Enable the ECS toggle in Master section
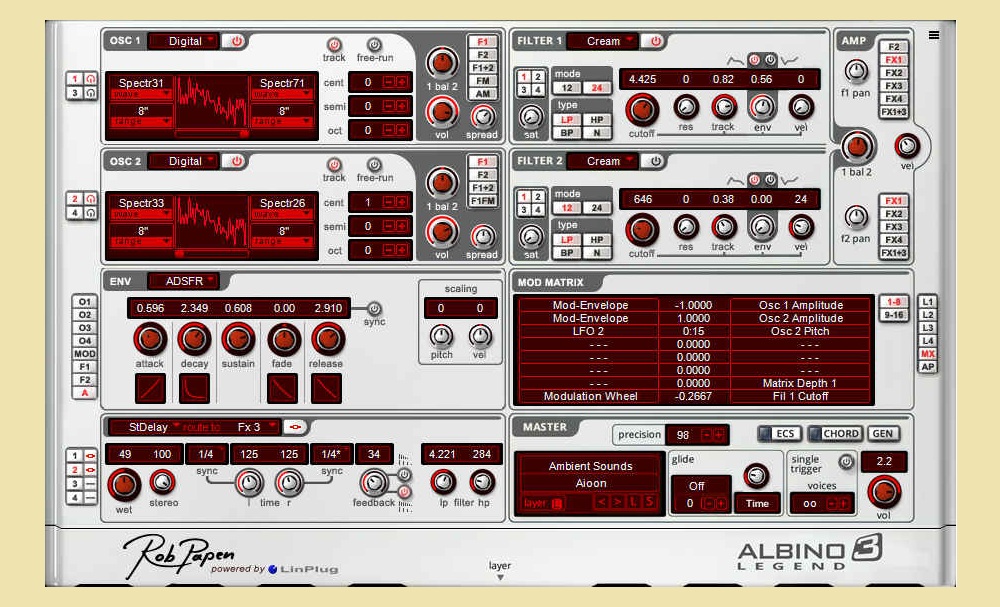Screen dimensions: 1000x607 pyautogui.click(x=786, y=433)
